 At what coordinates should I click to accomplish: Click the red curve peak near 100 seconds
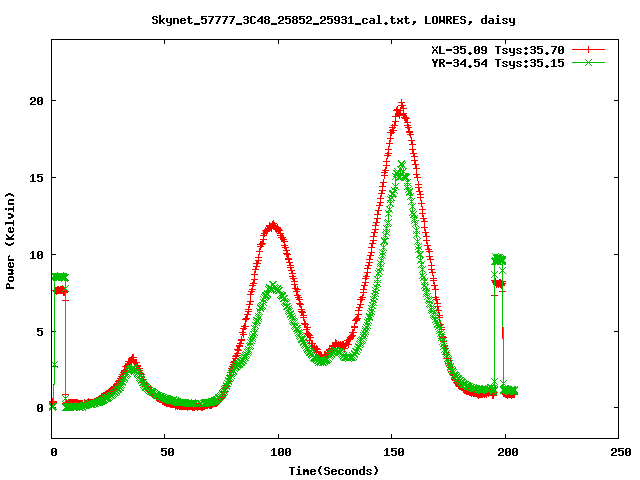pyautogui.click(x=272, y=225)
